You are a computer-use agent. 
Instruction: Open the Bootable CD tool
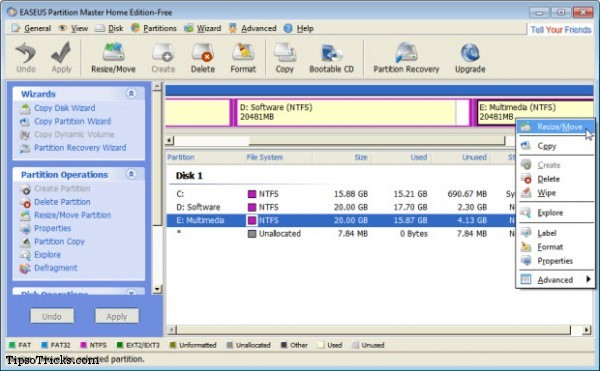(331, 57)
